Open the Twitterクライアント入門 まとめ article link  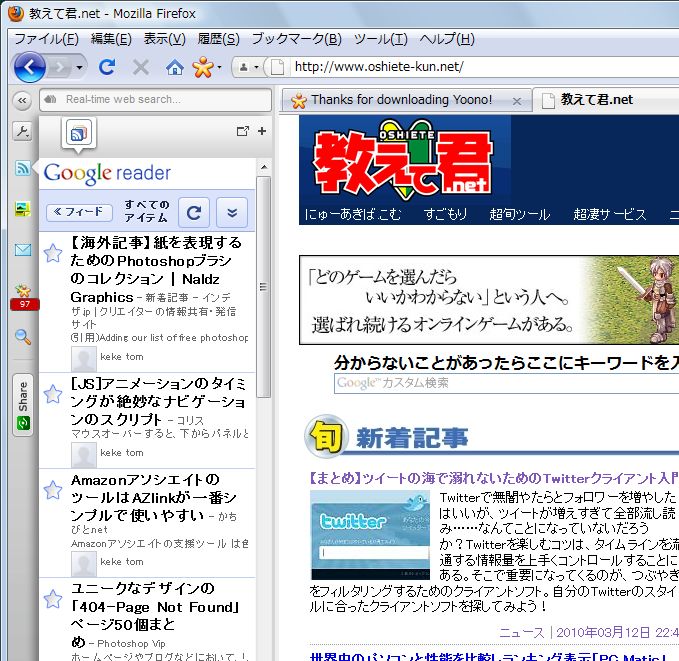click(x=494, y=478)
